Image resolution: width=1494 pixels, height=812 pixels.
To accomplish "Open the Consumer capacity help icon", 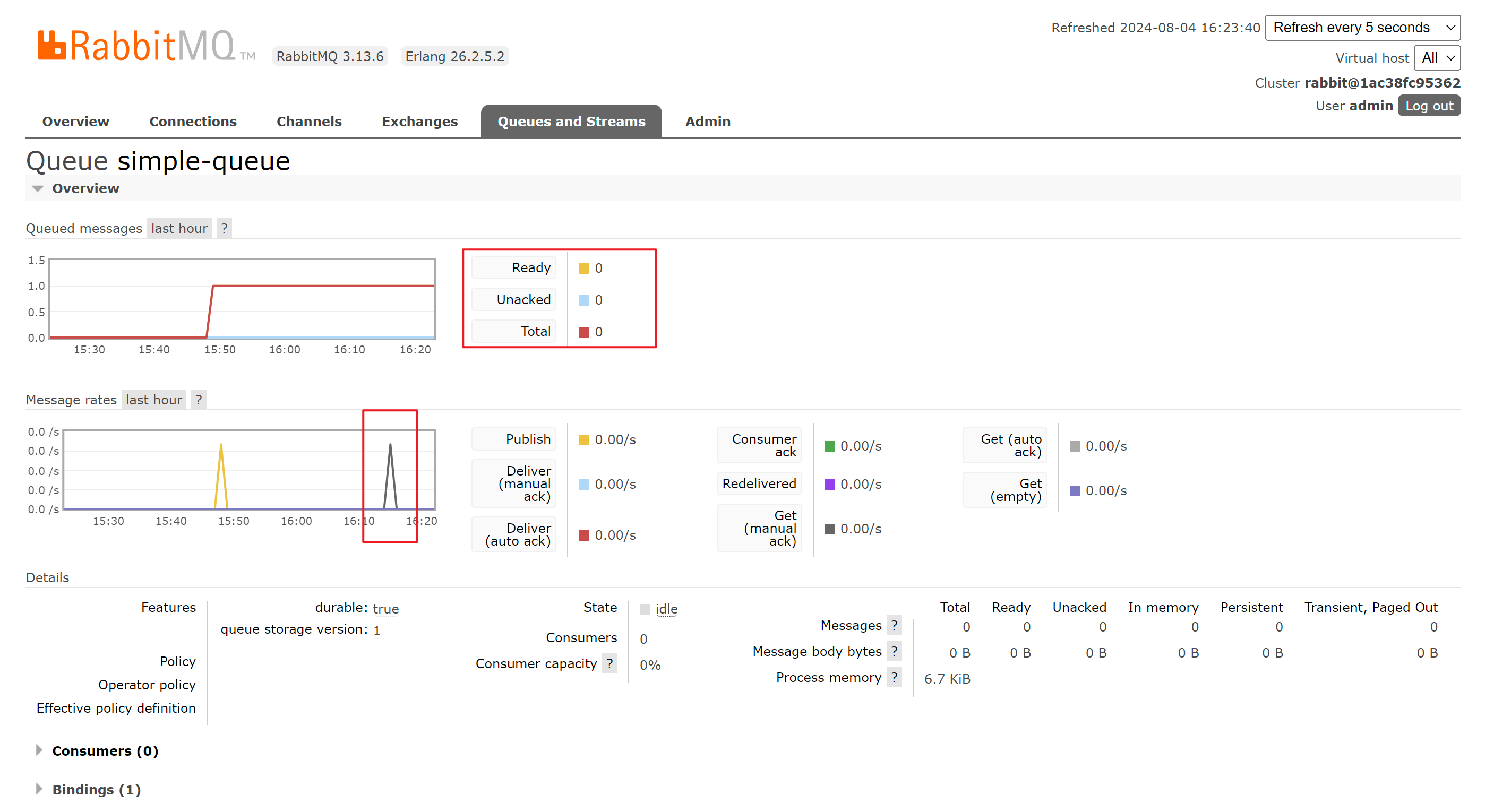I will click(x=609, y=663).
